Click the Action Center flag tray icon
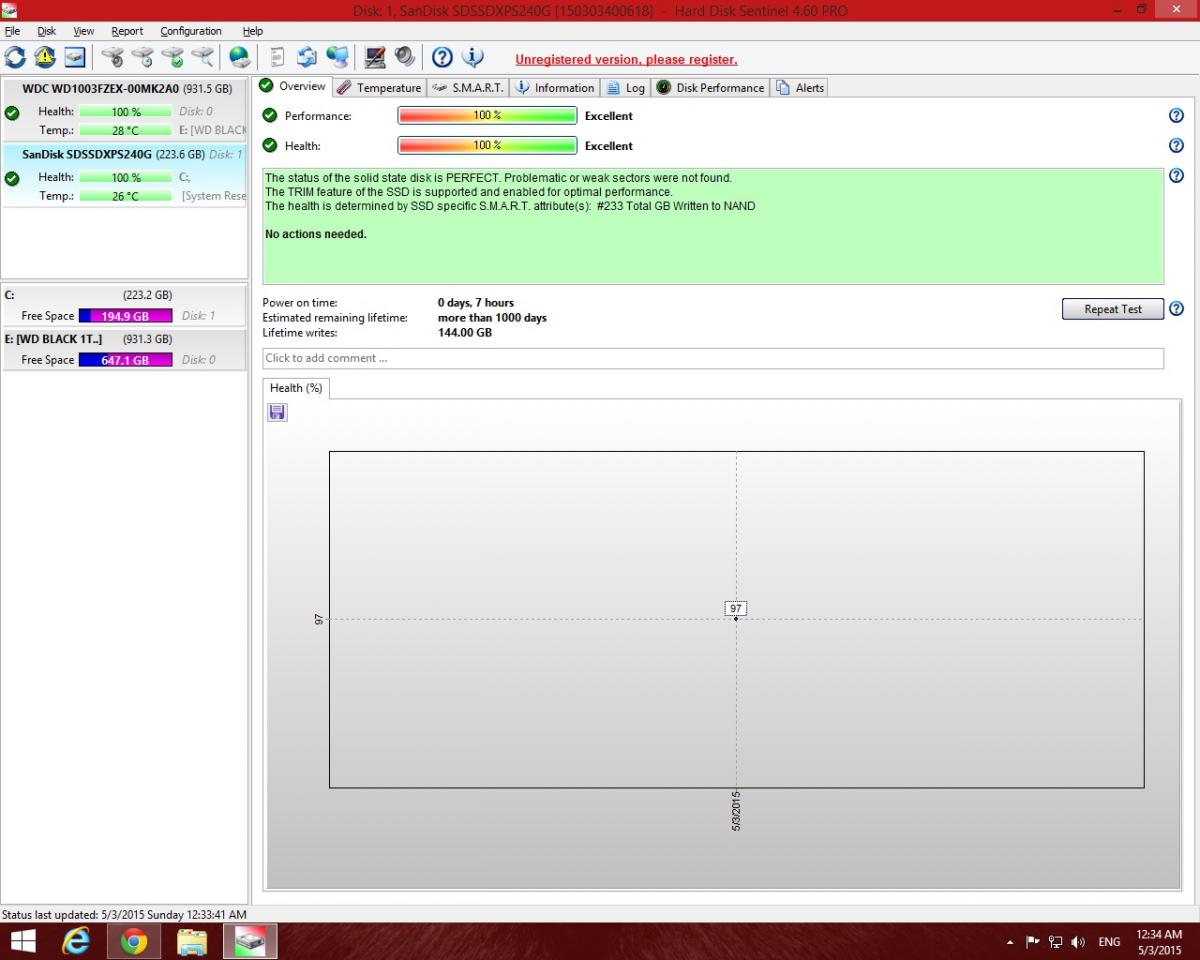 click(1033, 942)
